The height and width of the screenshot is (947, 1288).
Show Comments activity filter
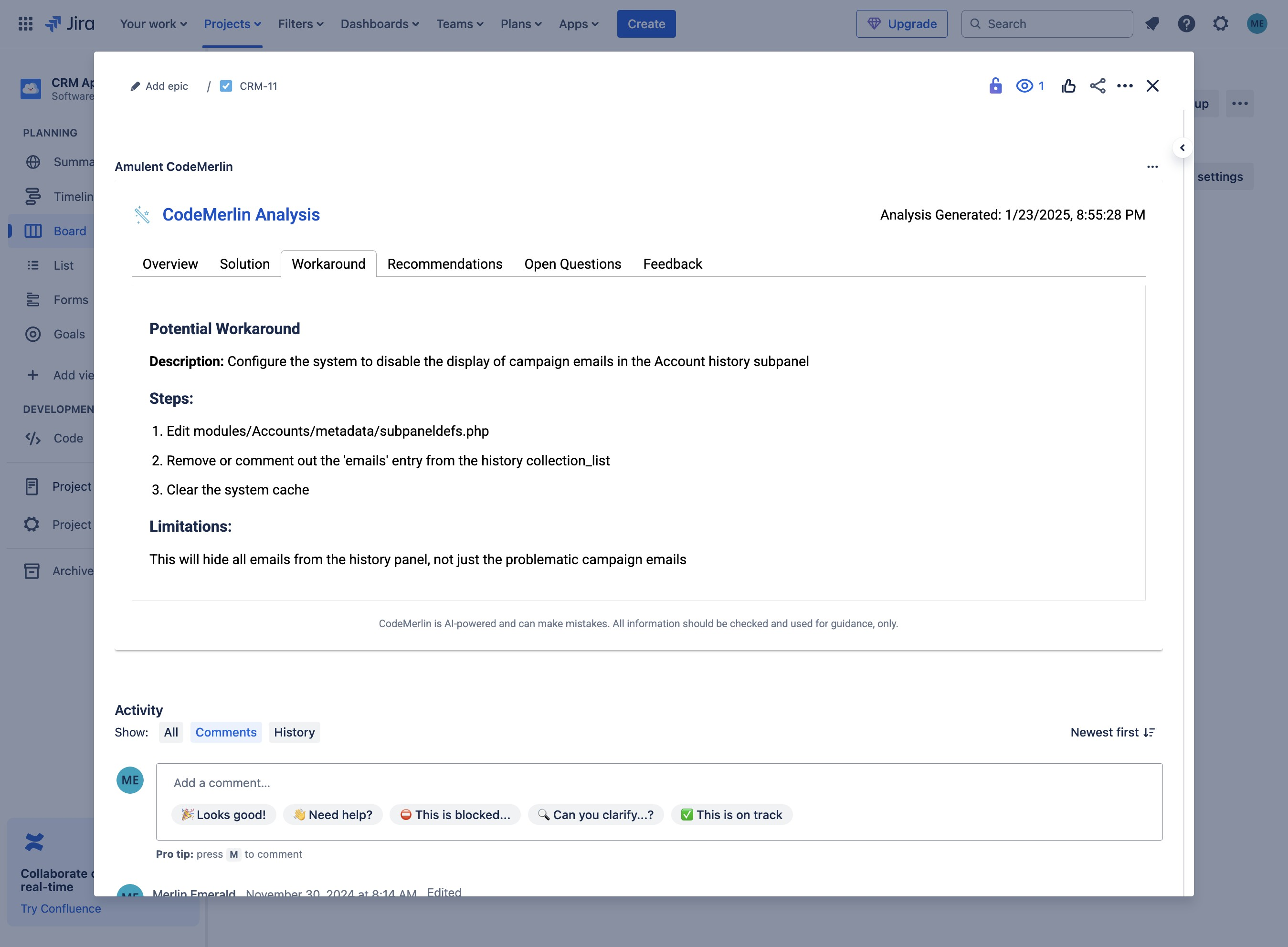(x=226, y=733)
